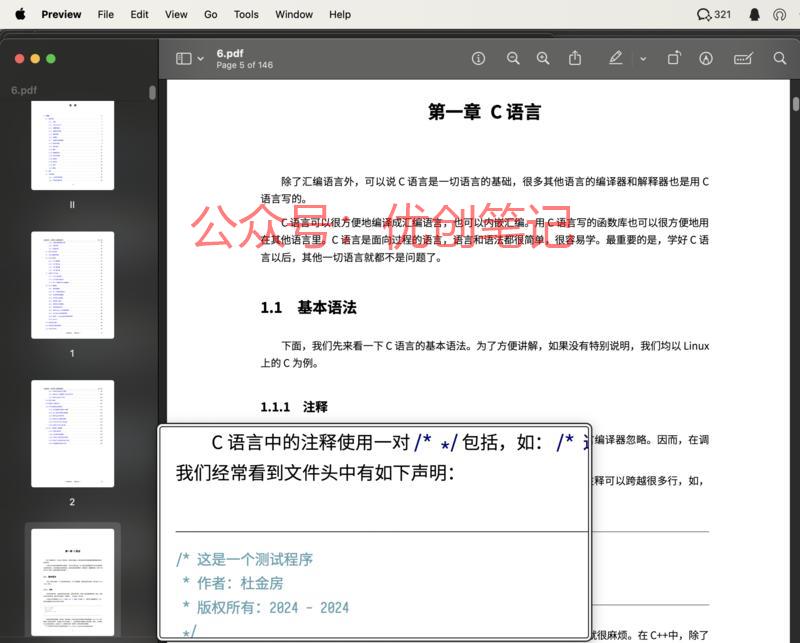This screenshot has height=643, width=800.
Task: Click the code line "版权所有：2024 - 2024"
Action: 273,607
